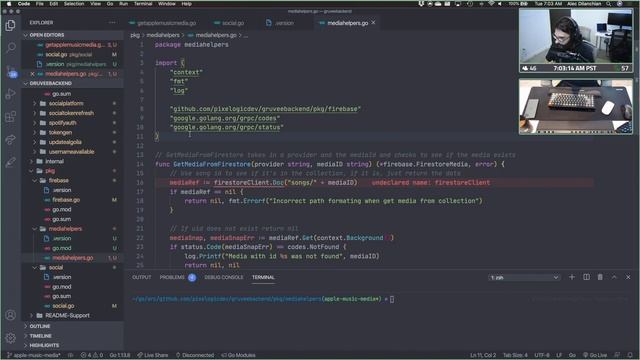The image size is (640, 360).
Task: Click the apple-music-media branch in status bar
Action: (34, 355)
